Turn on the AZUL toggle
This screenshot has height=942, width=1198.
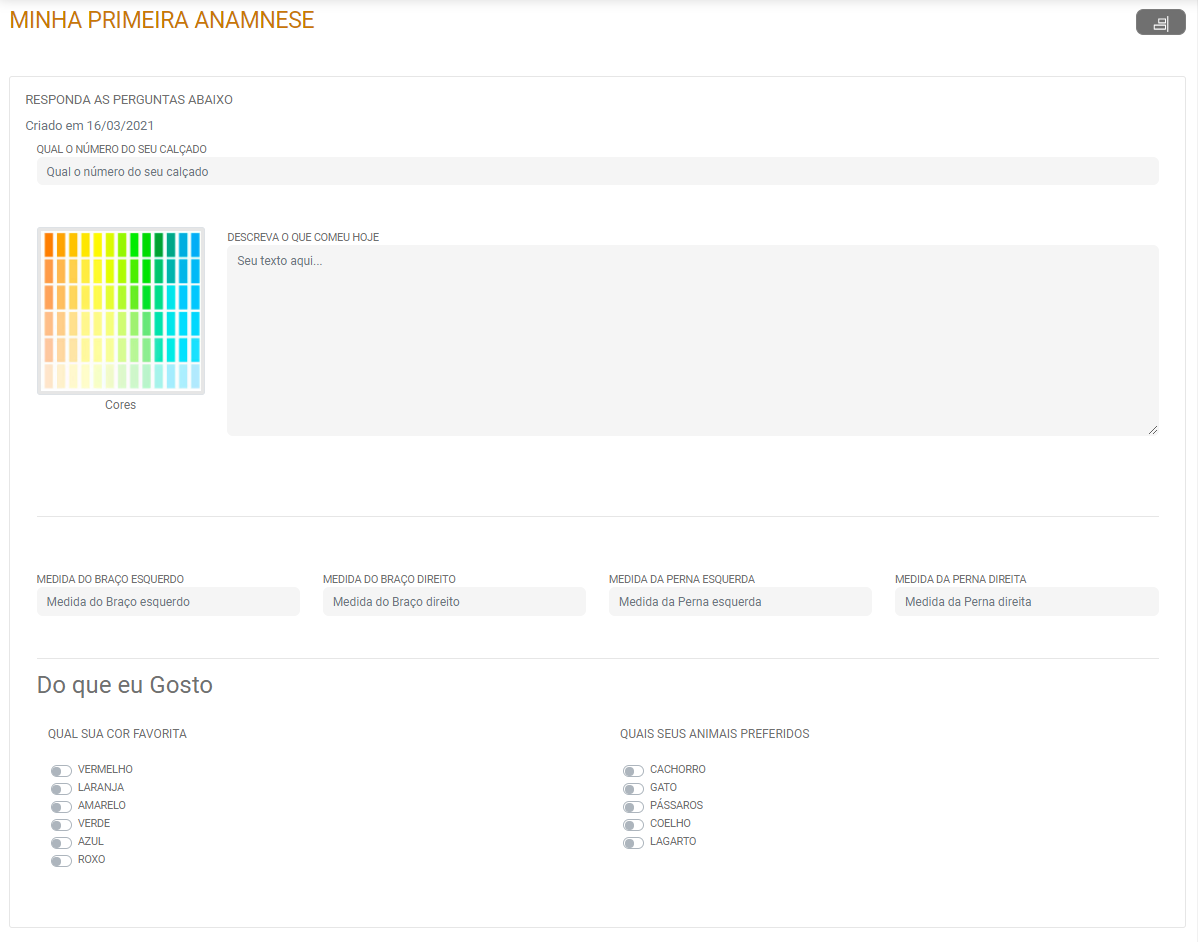[x=61, y=843]
